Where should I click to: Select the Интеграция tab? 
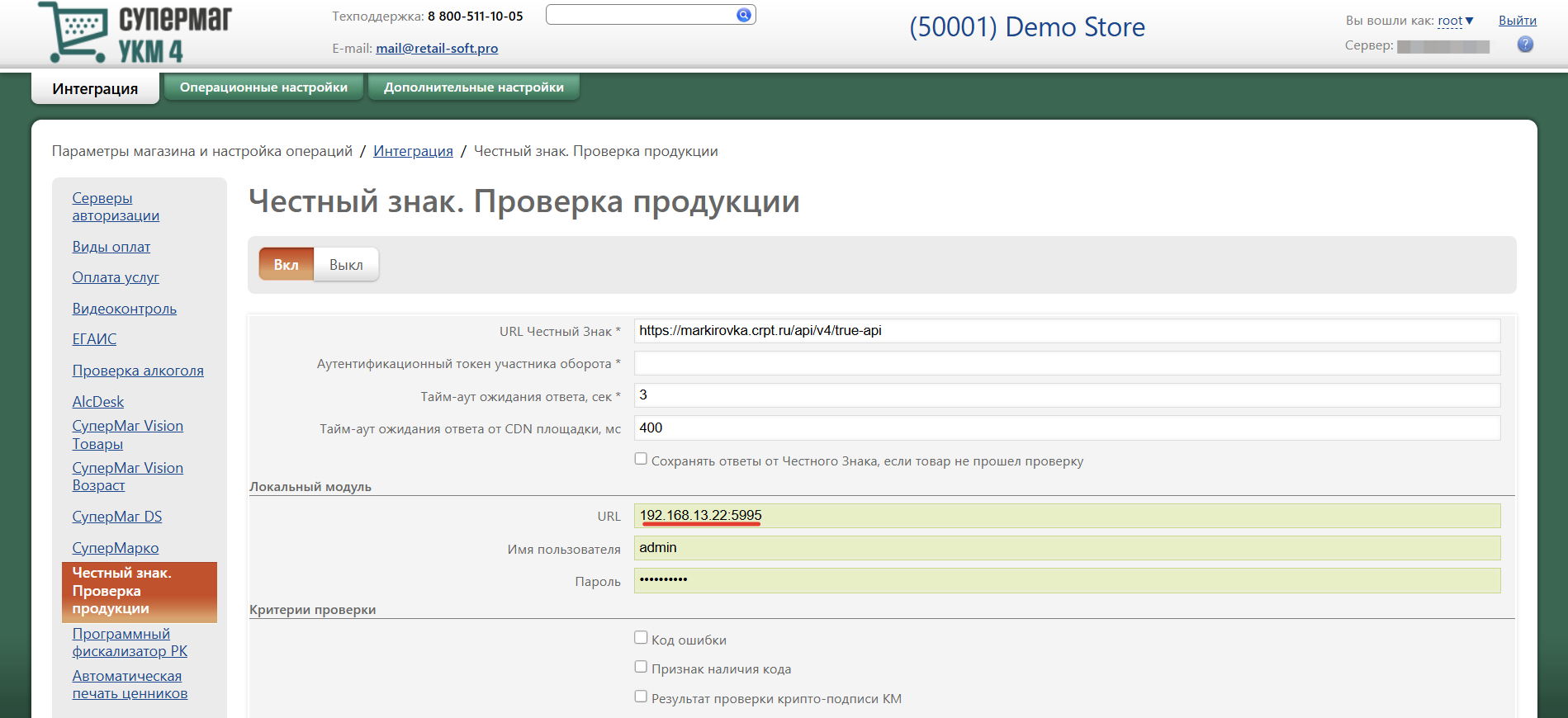[95, 88]
